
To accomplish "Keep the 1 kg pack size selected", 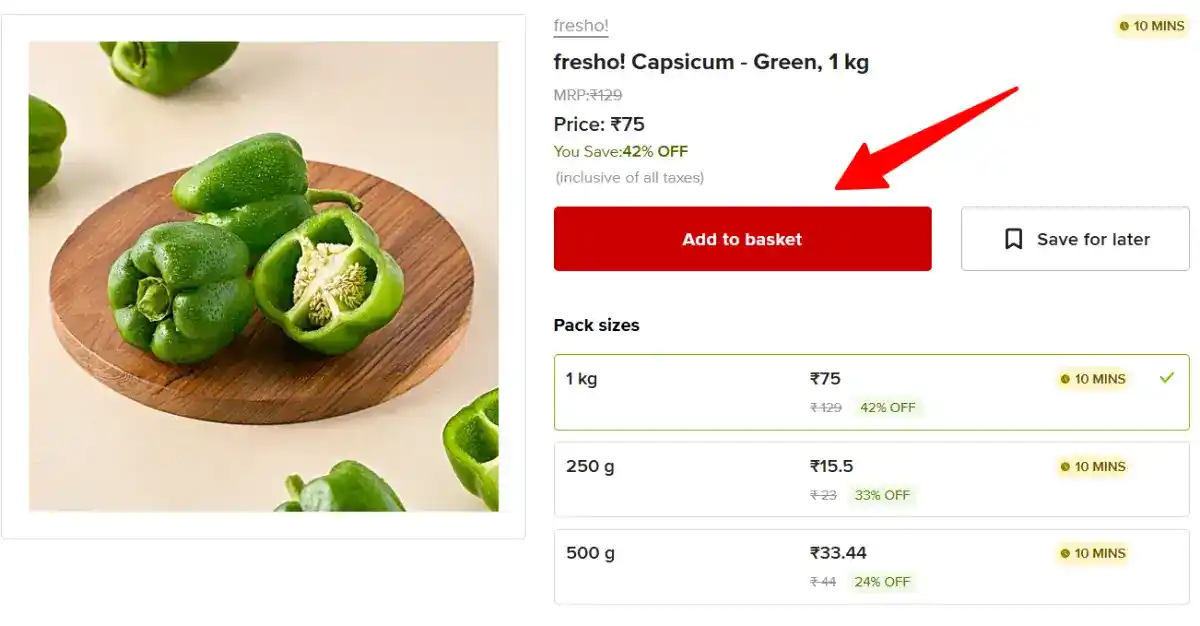I will 870,390.
